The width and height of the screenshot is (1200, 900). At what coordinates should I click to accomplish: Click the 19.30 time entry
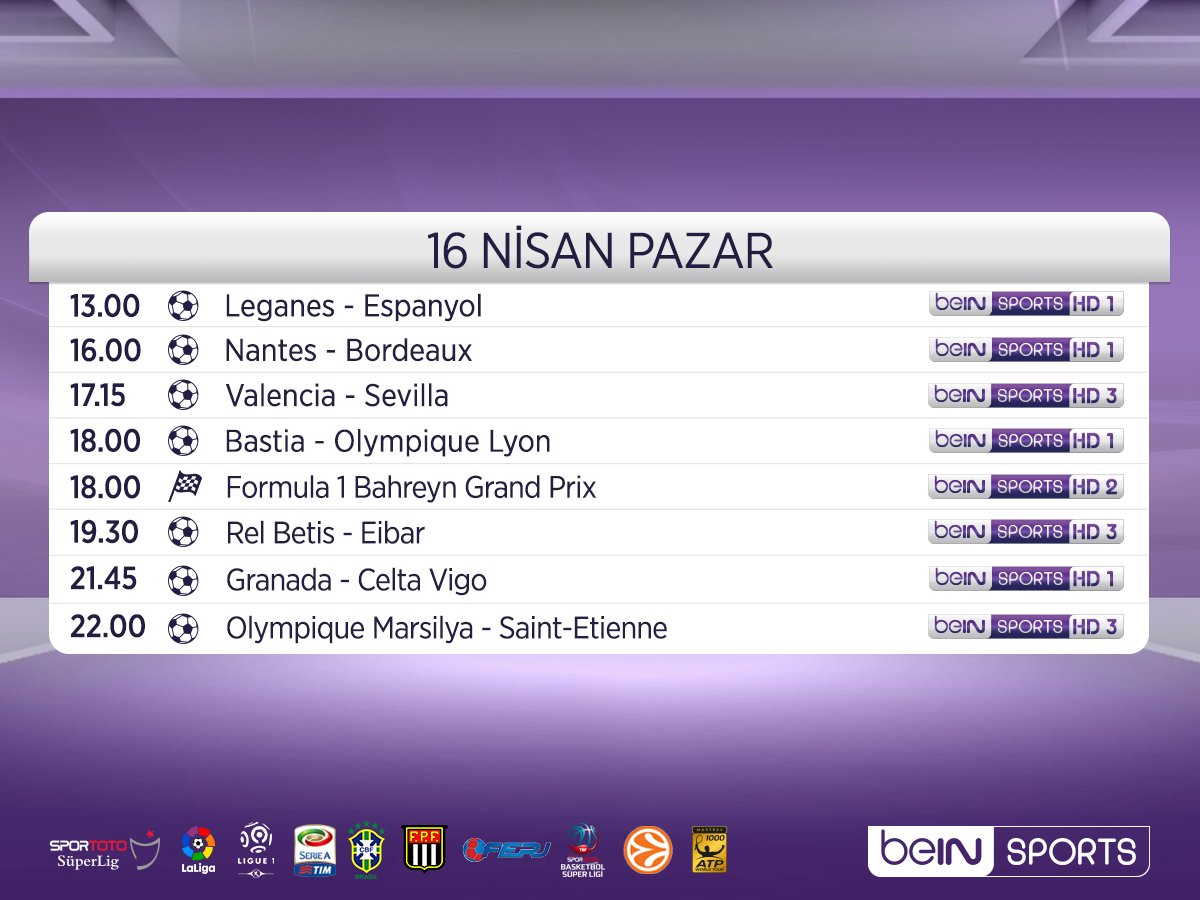click(x=104, y=533)
